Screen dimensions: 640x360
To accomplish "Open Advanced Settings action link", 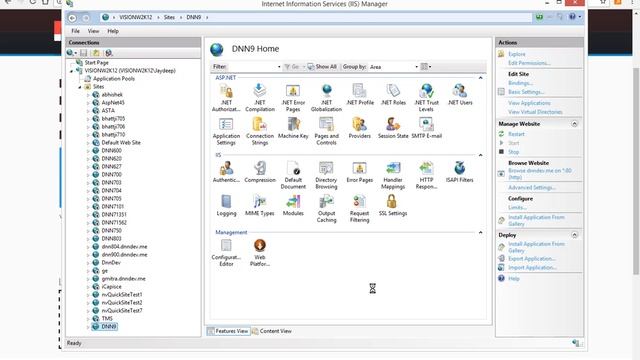I will [532, 187].
